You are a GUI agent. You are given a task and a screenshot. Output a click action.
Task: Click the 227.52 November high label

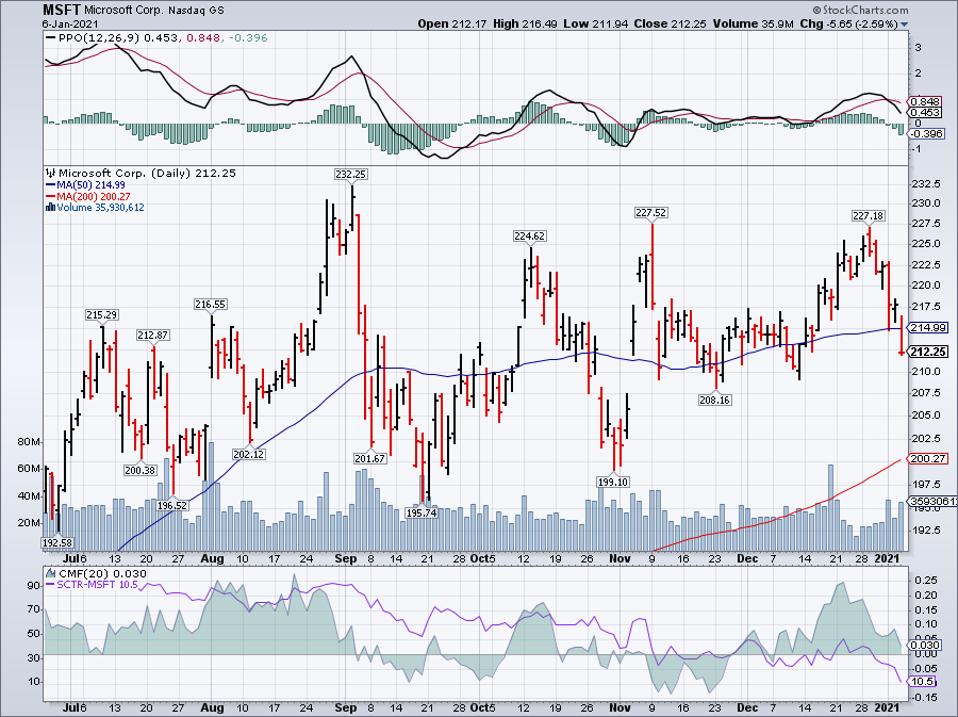(x=651, y=213)
